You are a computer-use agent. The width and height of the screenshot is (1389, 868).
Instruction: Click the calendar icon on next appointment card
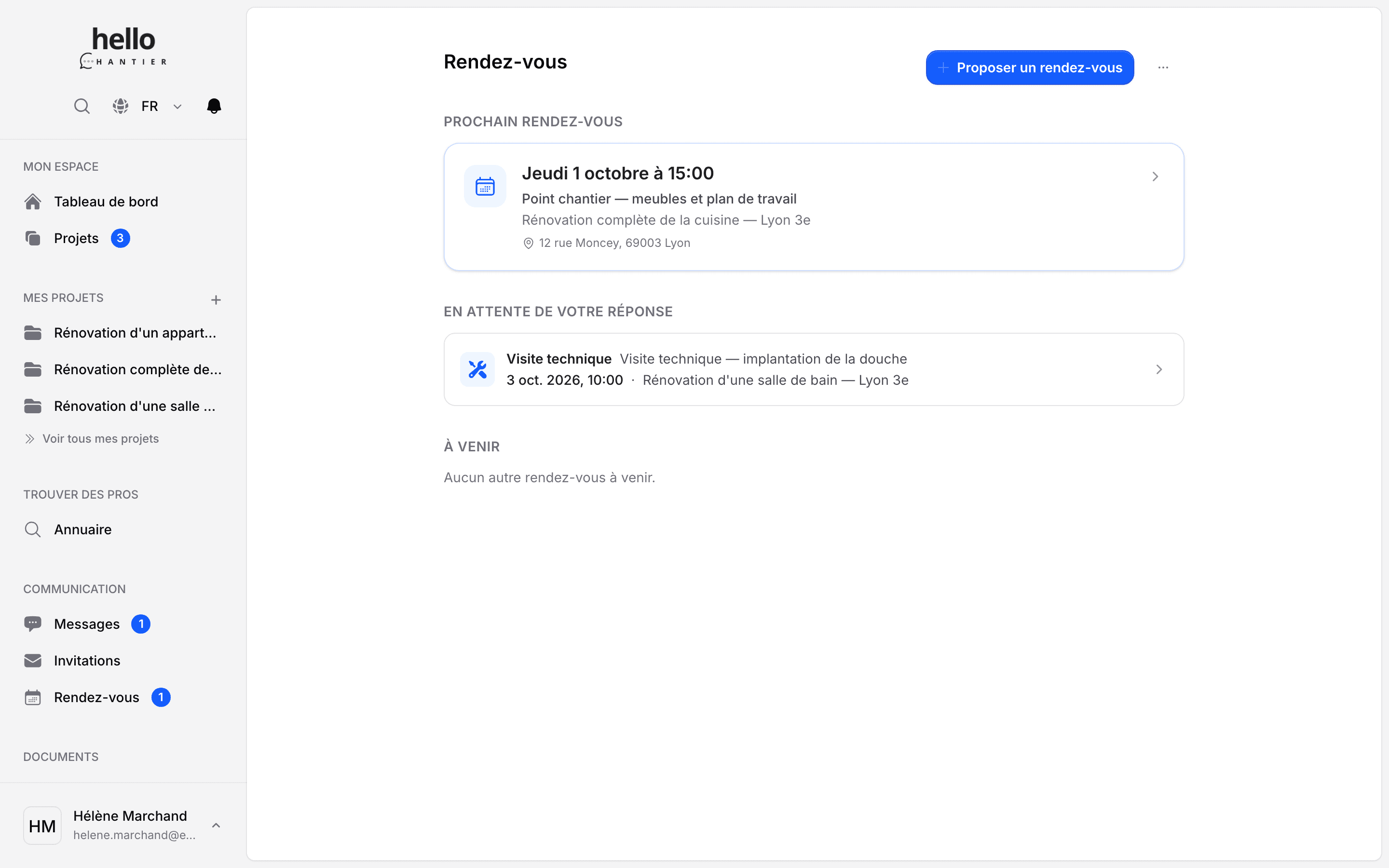point(485,187)
